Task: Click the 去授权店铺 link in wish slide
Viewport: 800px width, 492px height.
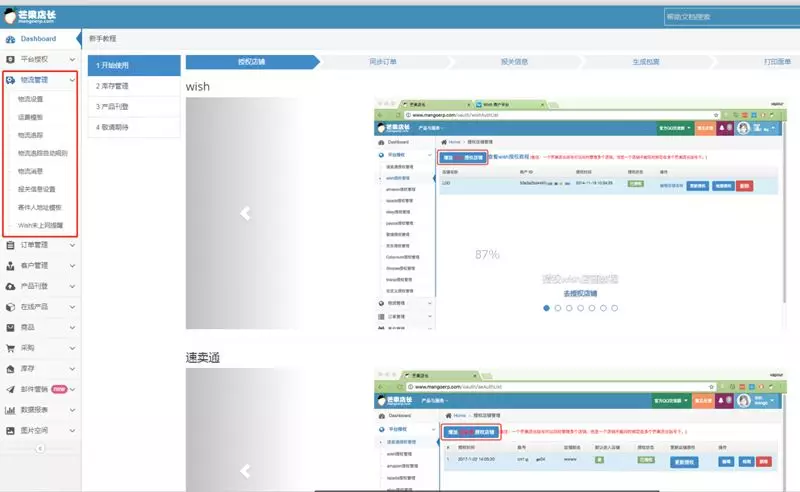Action: click(582, 292)
